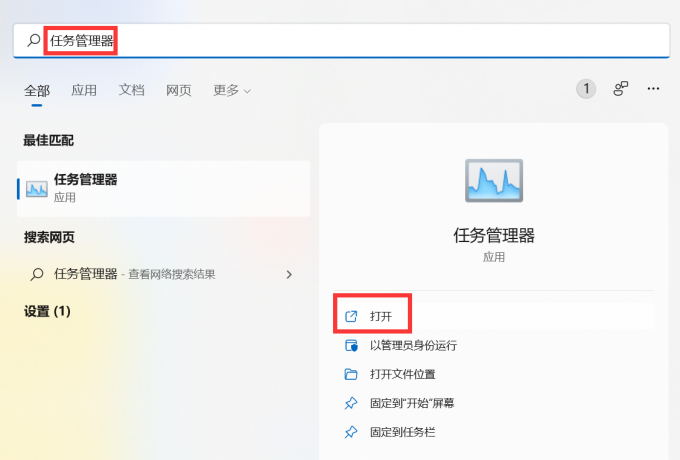The image size is (680, 460).
Task: Expand the web result chevron arrow
Action: point(289,274)
